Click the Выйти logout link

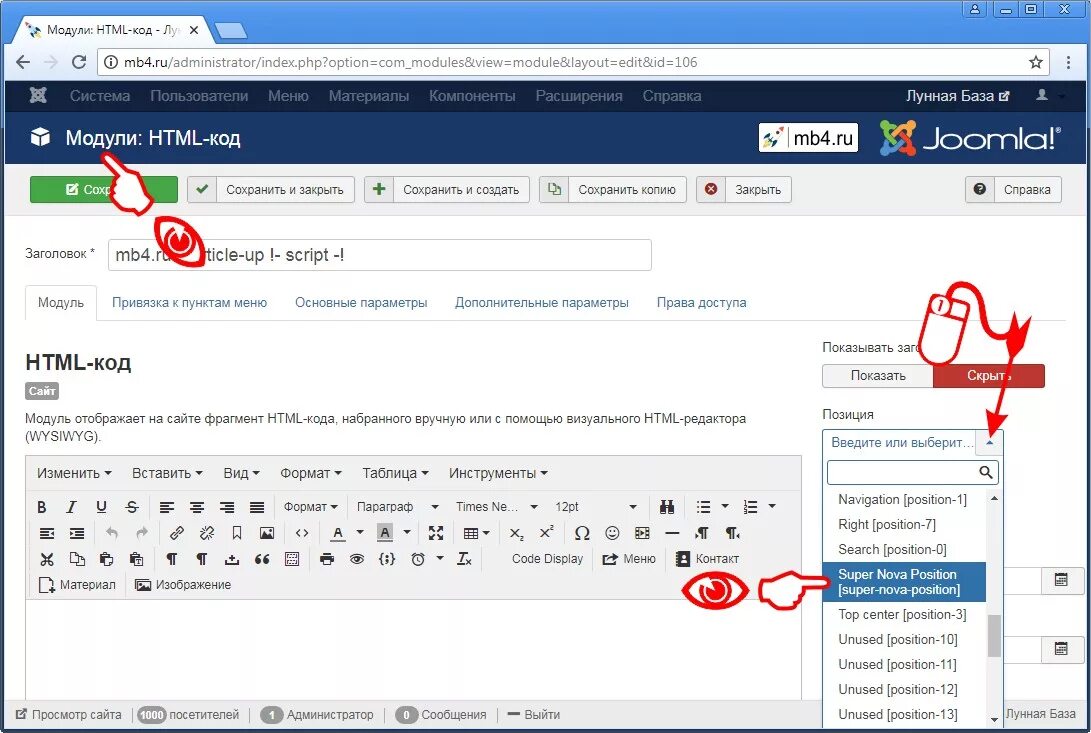pos(534,715)
